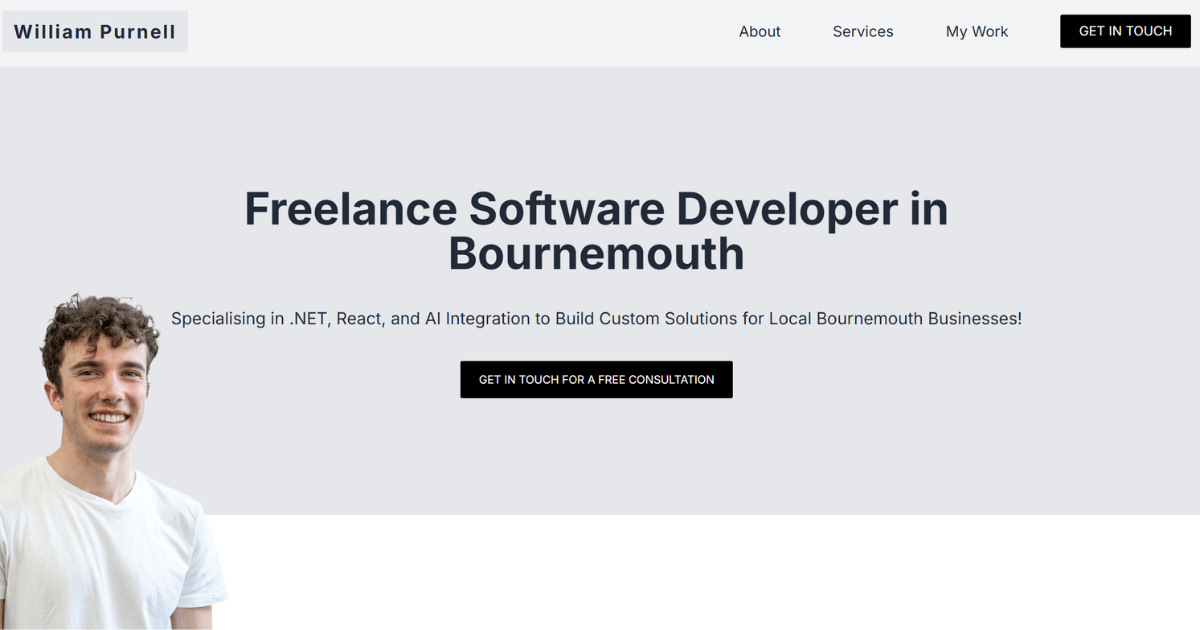Screen dimensions: 1200x630
Task: Click About in the top navigation bar
Action: click(x=760, y=31)
